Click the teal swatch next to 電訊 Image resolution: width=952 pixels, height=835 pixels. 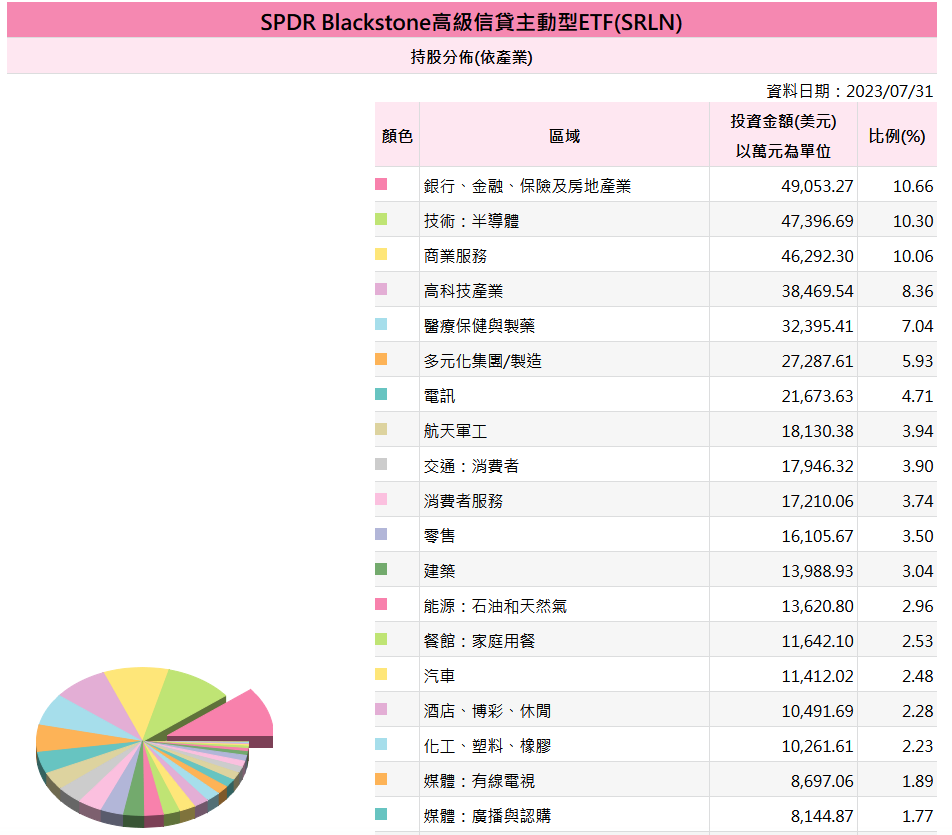(x=381, y=395)
